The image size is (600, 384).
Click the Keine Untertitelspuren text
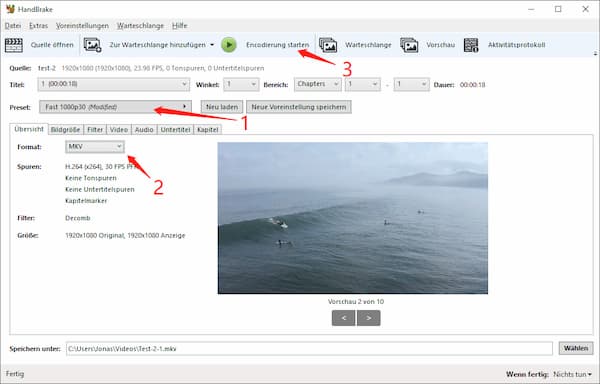coord(100,190)
